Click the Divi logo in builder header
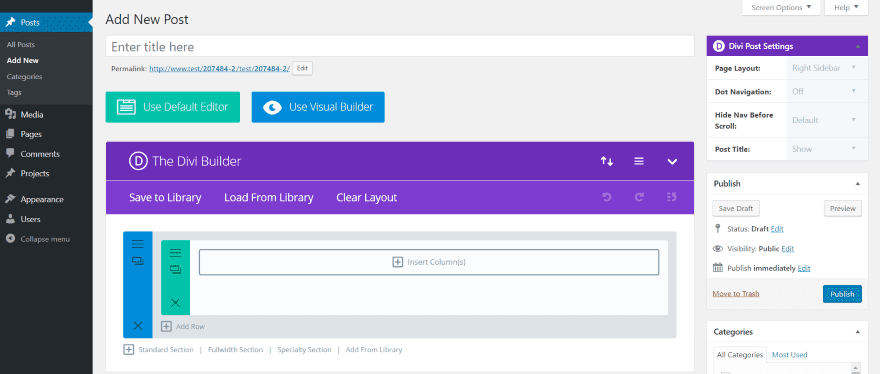Screen dimensions: 880x374 [138, 161]
